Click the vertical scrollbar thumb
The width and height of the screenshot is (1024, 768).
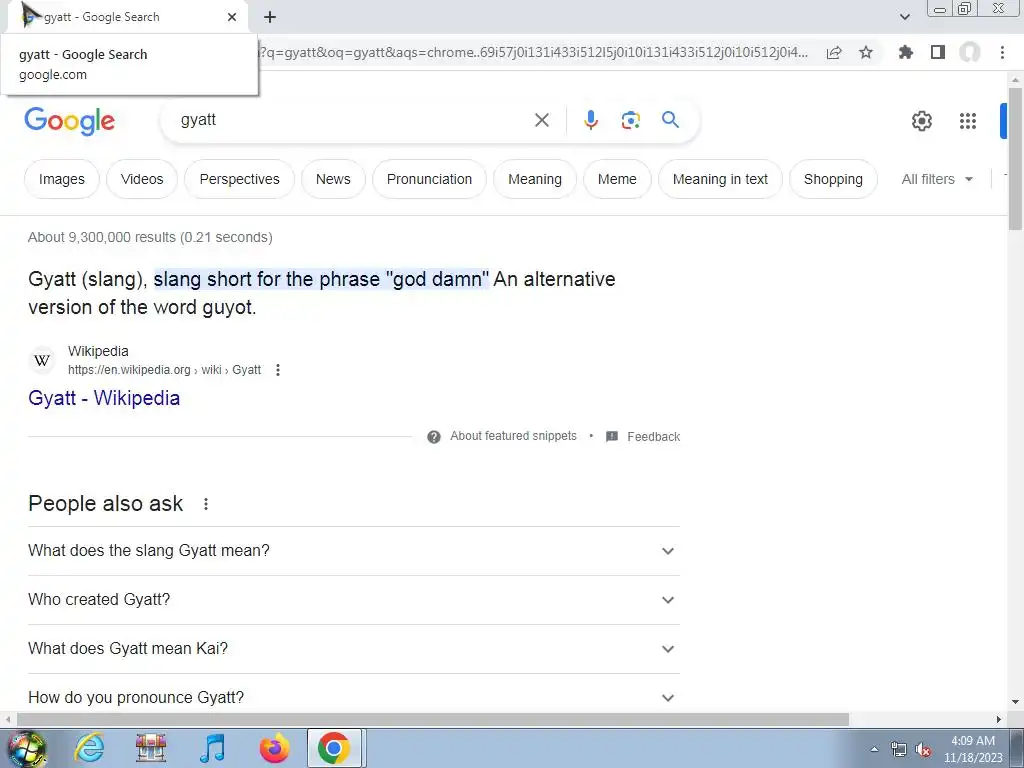(1015, 157)
